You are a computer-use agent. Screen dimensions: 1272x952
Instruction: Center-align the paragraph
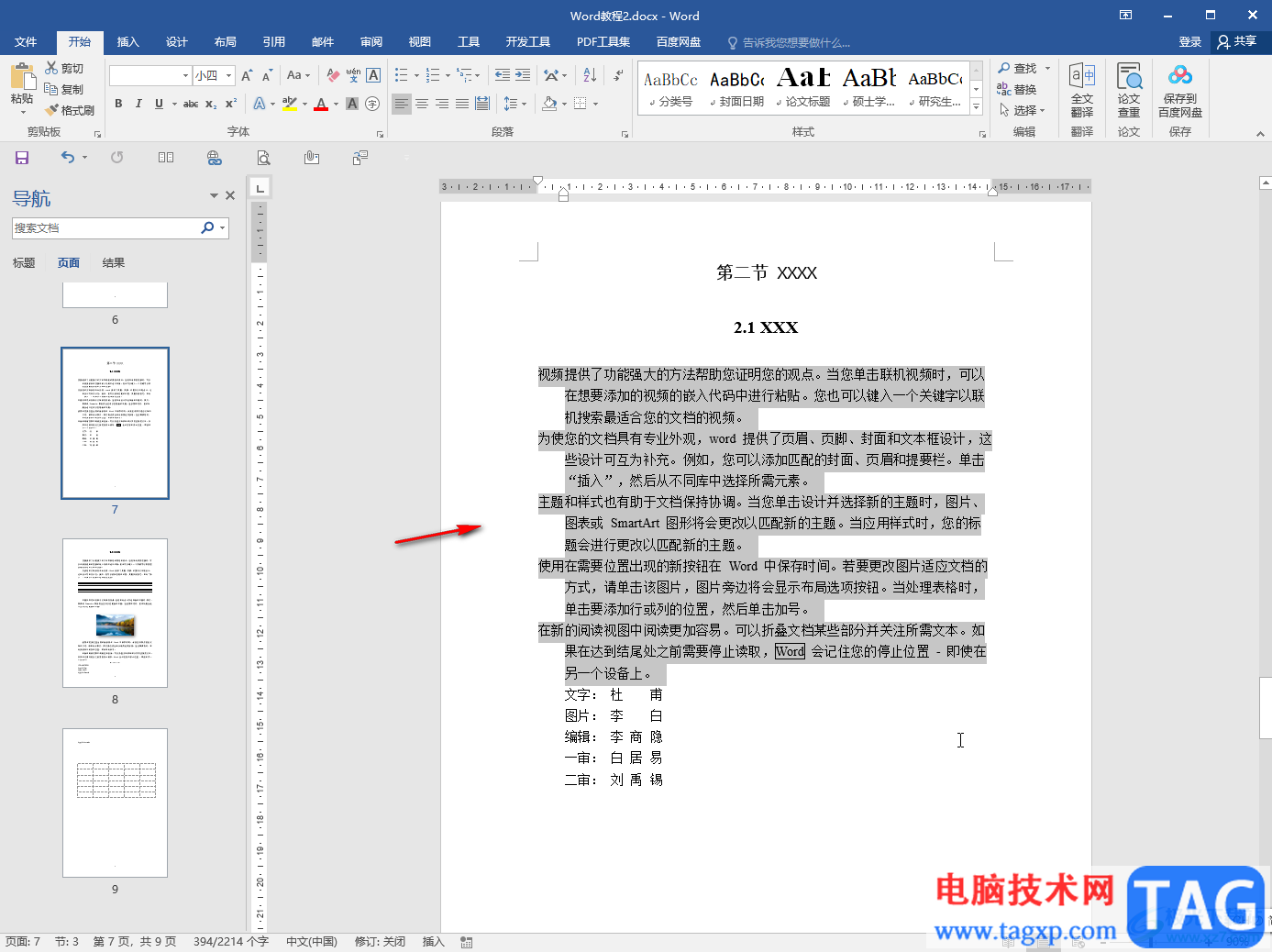(x=422, y=104)
